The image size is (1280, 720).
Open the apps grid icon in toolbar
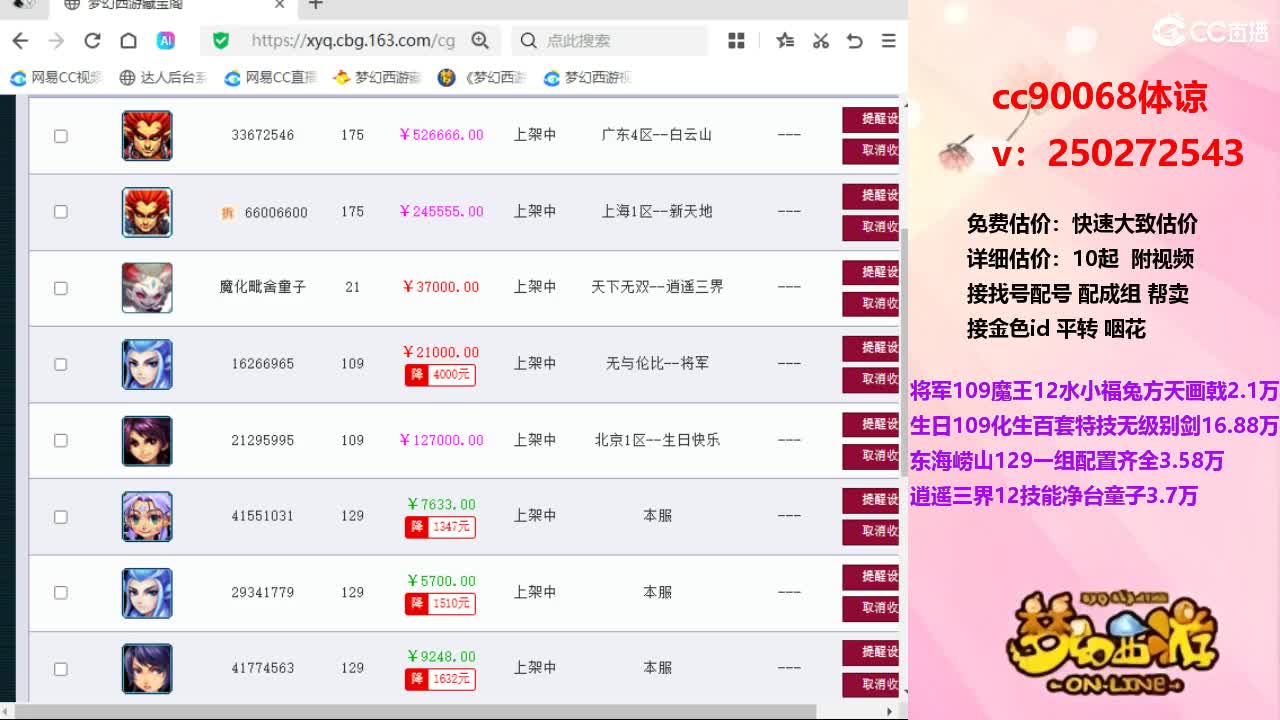click(737, 41)
